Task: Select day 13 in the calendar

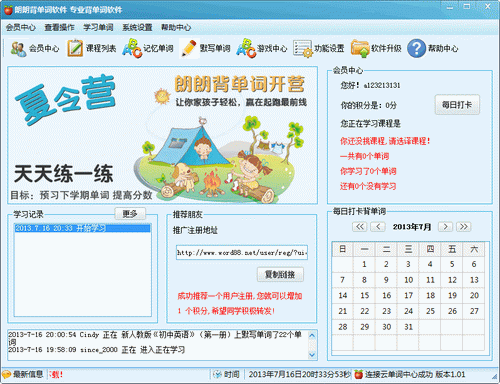Action: click(474, 280)
